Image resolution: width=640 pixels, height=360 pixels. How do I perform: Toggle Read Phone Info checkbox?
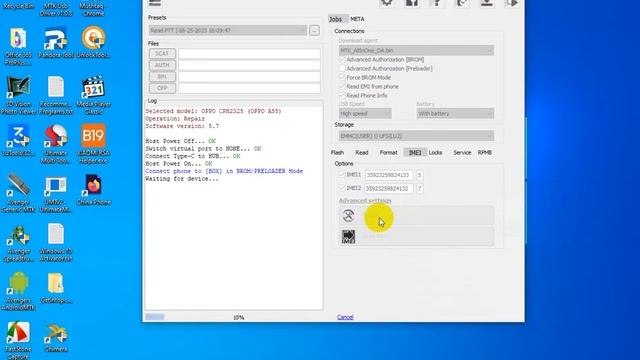point(342,96)
